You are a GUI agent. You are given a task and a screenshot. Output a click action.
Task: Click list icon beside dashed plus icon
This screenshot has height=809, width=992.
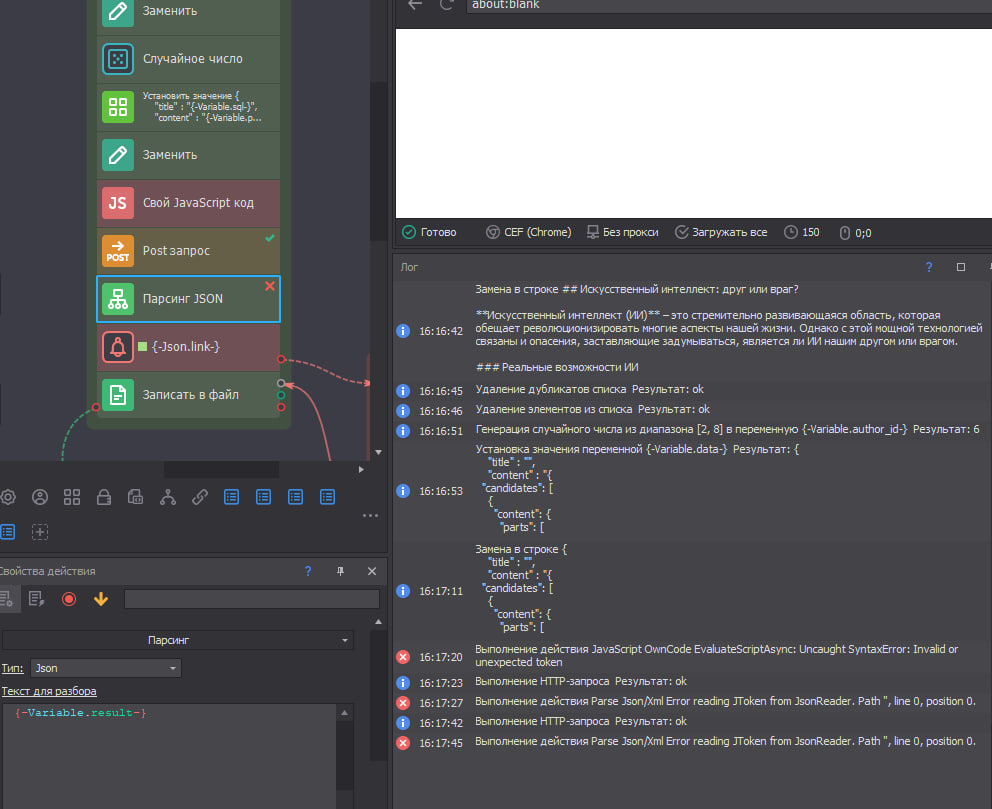pos(8,532)
